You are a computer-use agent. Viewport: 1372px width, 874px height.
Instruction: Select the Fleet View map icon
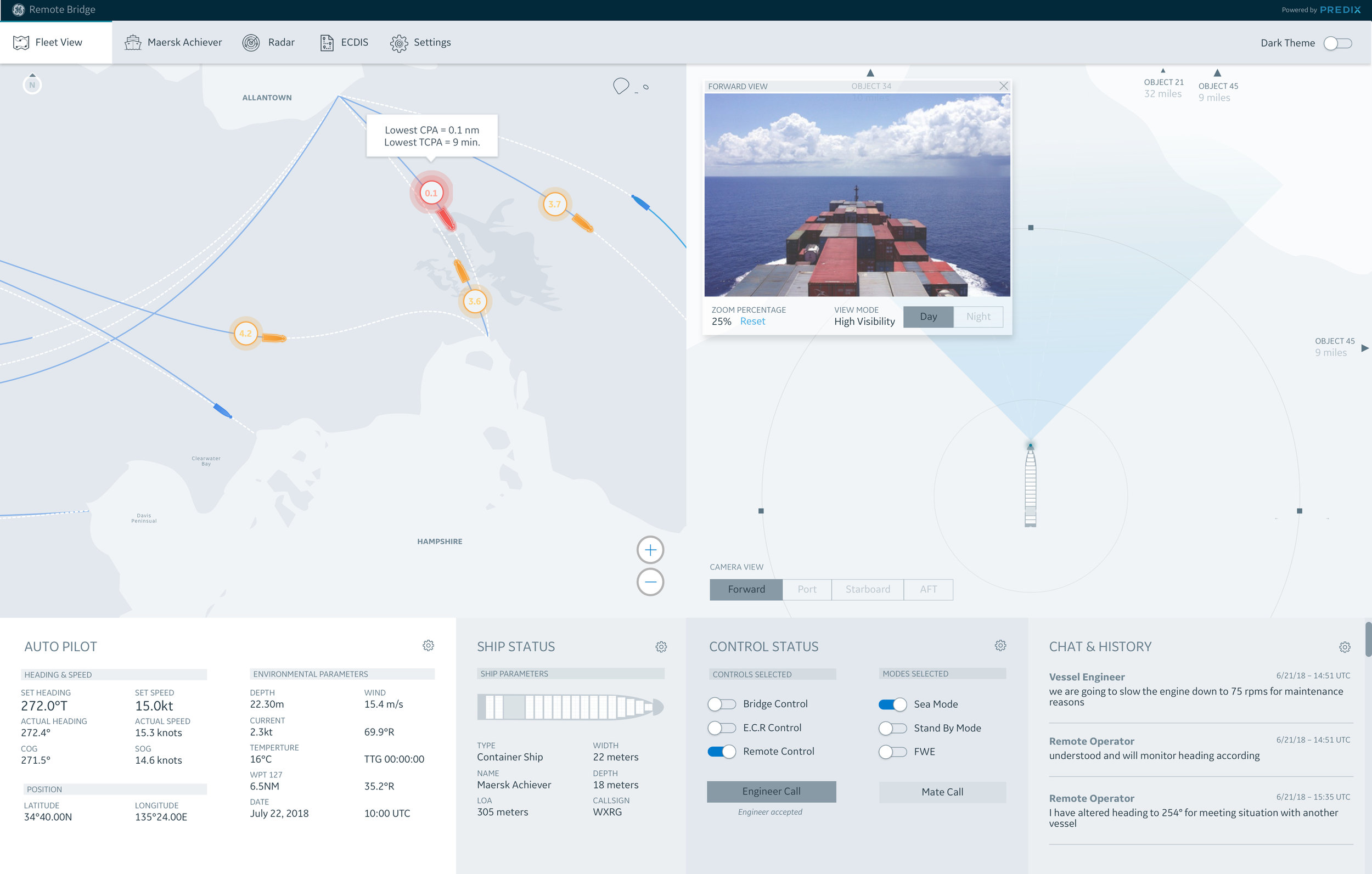pyautogui.click(x=20, y=42)
